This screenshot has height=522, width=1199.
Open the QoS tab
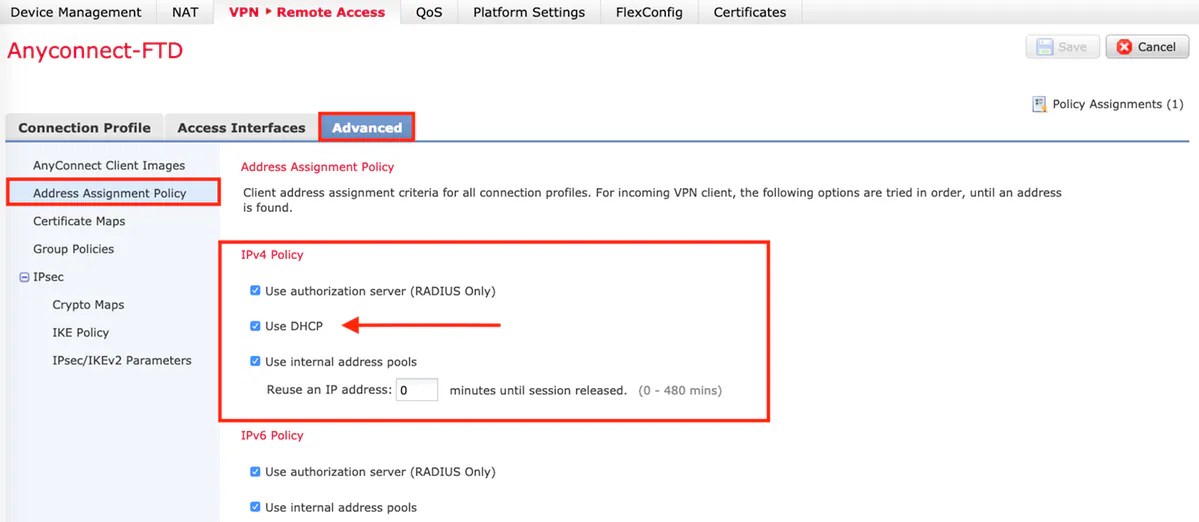(428, 12)
